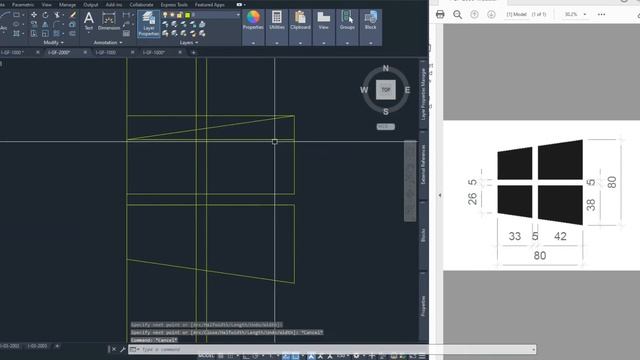Switch to the I-GF-2000 drawing tab
This screenshot has height=360, width=640.
[x=59, y=52]
